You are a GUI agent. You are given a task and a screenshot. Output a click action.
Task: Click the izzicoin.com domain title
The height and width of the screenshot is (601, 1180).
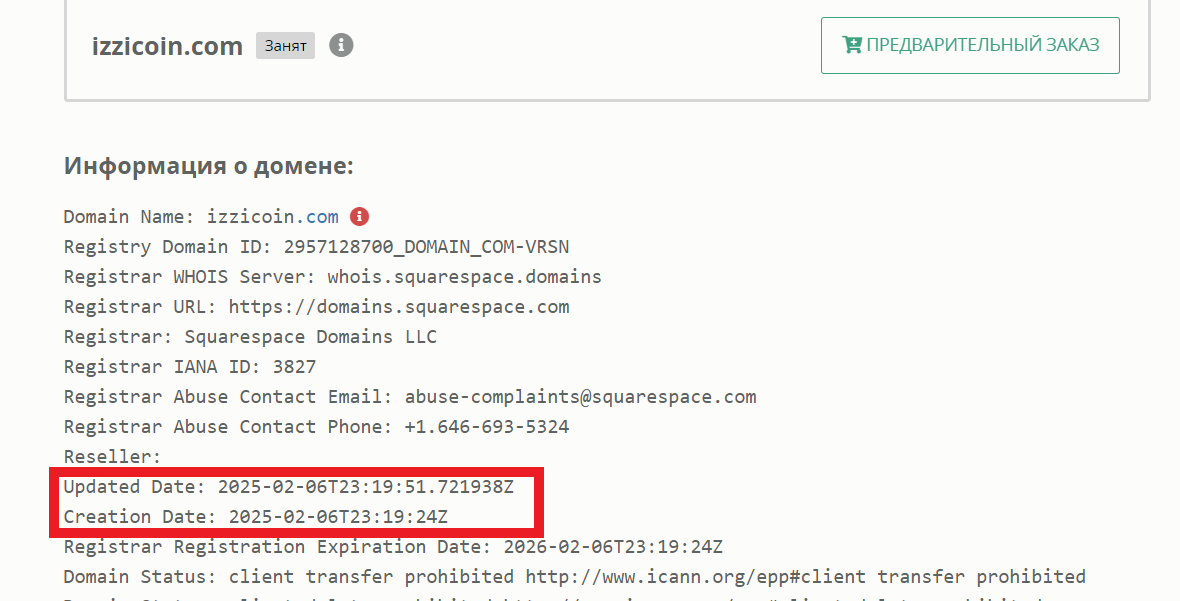click(166, 46)
